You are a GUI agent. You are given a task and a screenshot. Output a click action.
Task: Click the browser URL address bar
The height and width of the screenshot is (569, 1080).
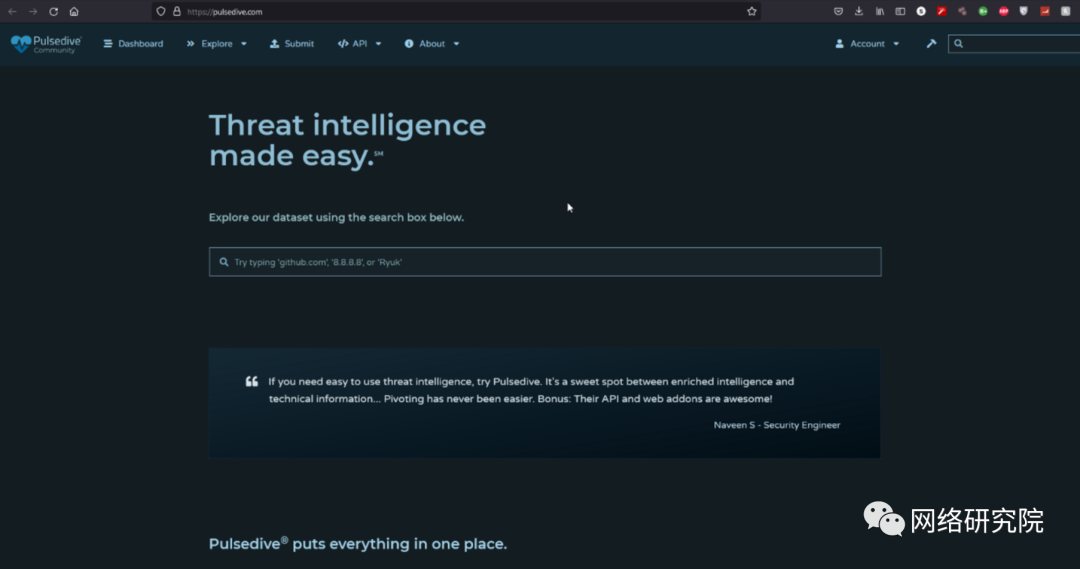(456, 12)
